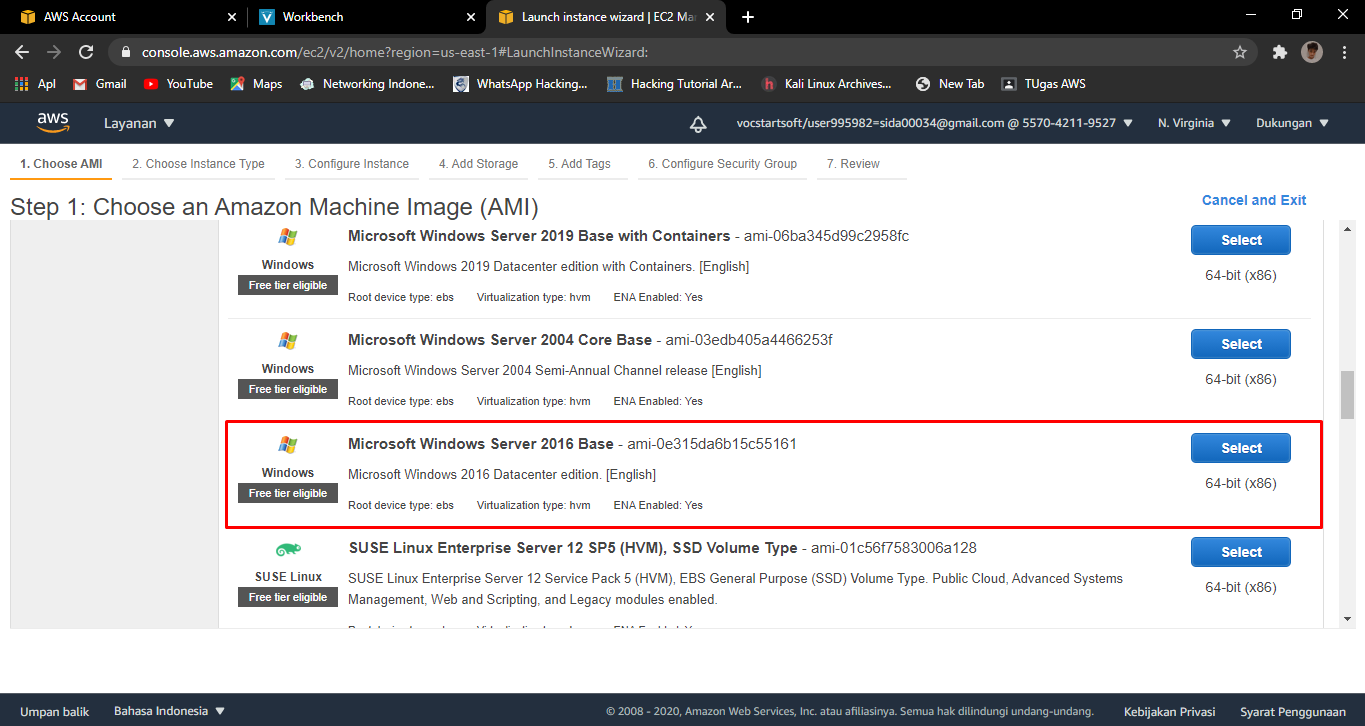1365x726 pixels.
Task: Select Microsoft Windows Server 2016 Base AMI
Action: click(1240, 448)
